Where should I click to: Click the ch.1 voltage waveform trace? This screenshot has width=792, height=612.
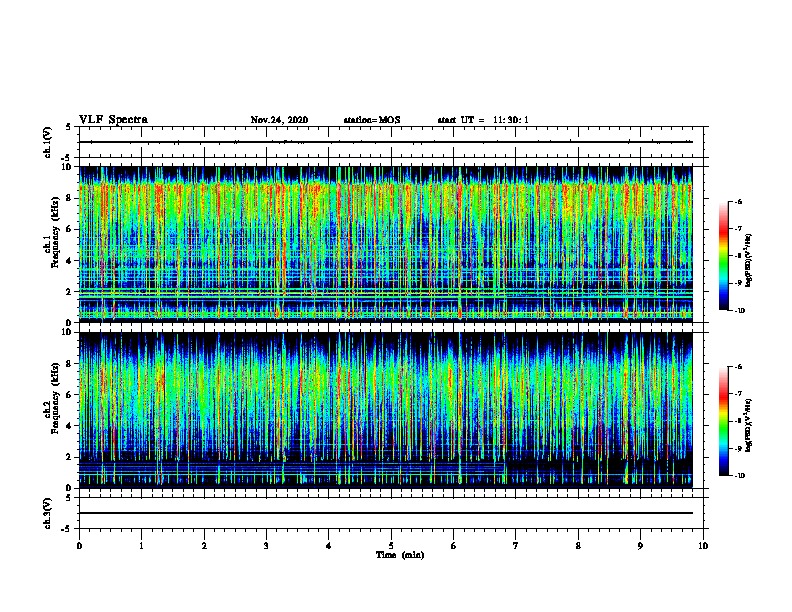(x=386, y=142)
